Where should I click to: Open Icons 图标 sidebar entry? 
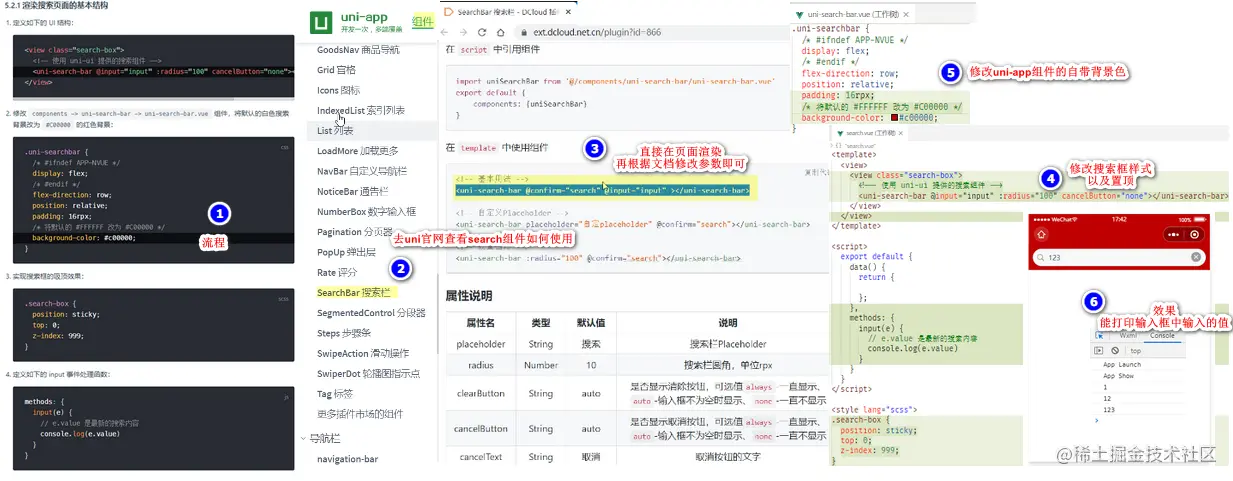point(338,90)
